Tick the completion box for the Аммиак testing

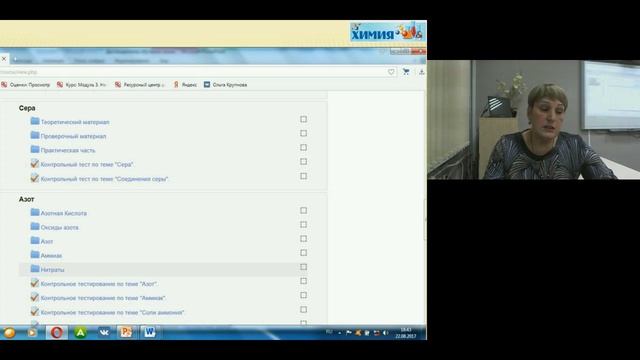pyautogui.click(x=303, y=295)
